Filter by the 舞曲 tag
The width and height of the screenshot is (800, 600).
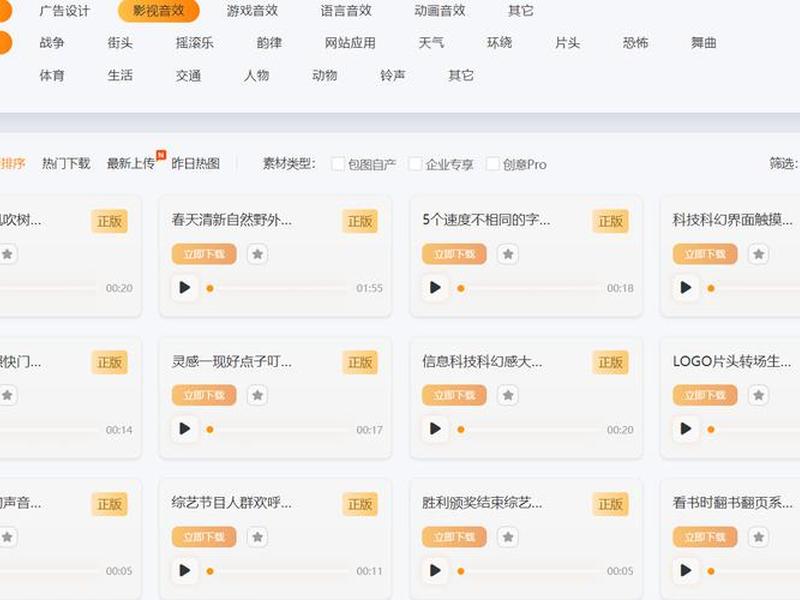pos(704,43)
